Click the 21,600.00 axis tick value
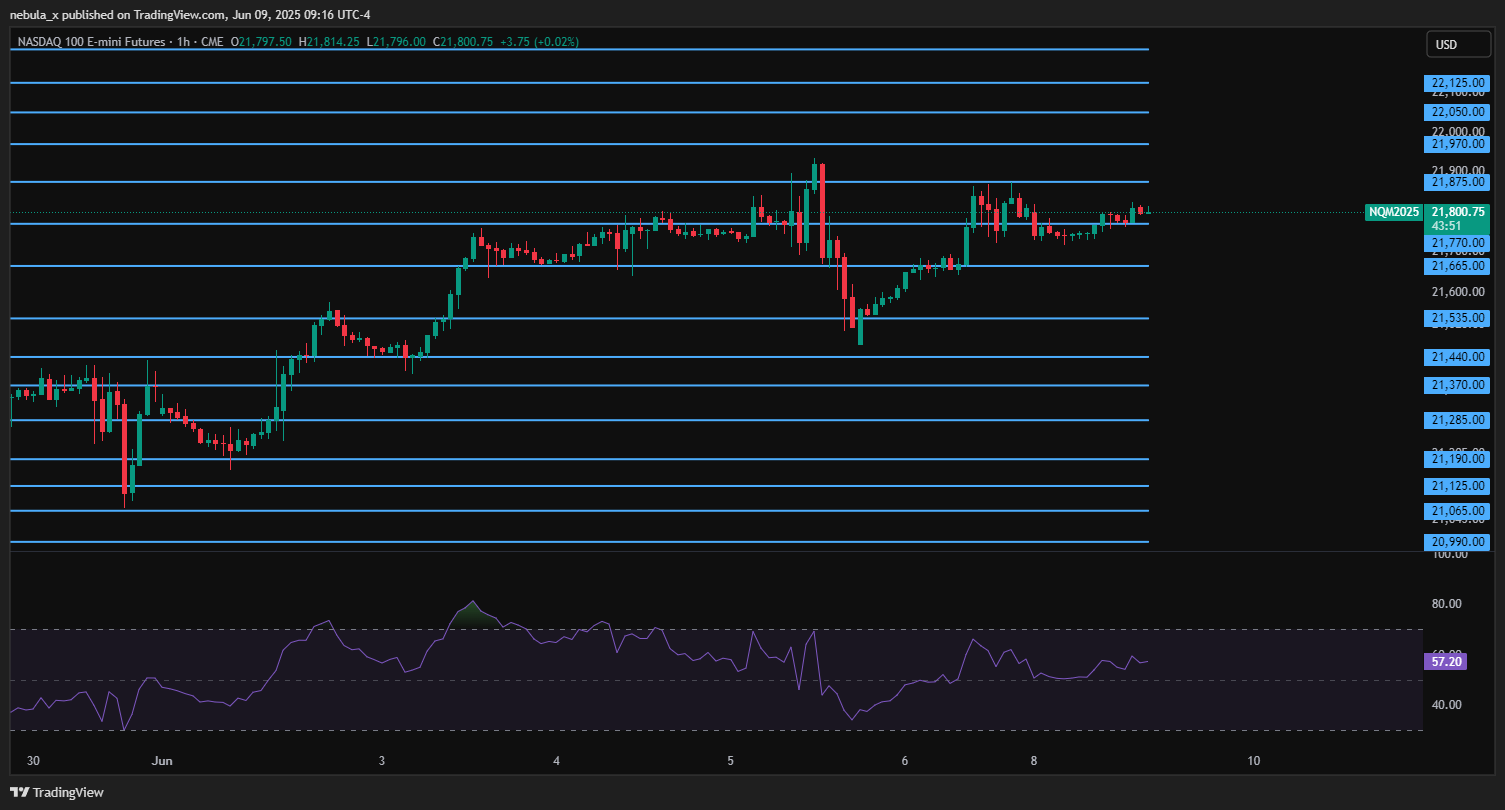 (x=1457, y=292)
